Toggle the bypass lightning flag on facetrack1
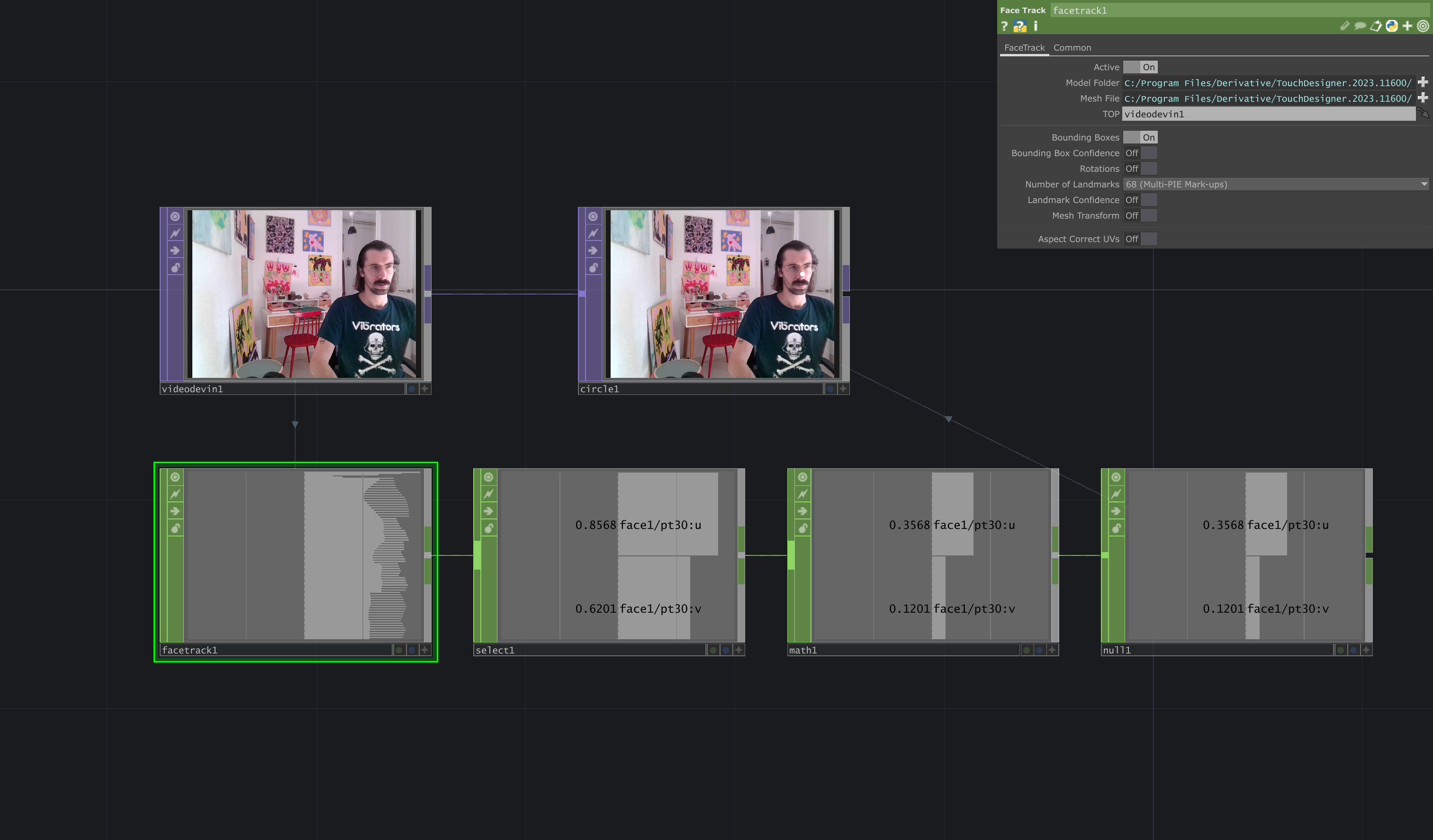The height and width of the screenshot is (840, 1433). click(x=175, y=494)
